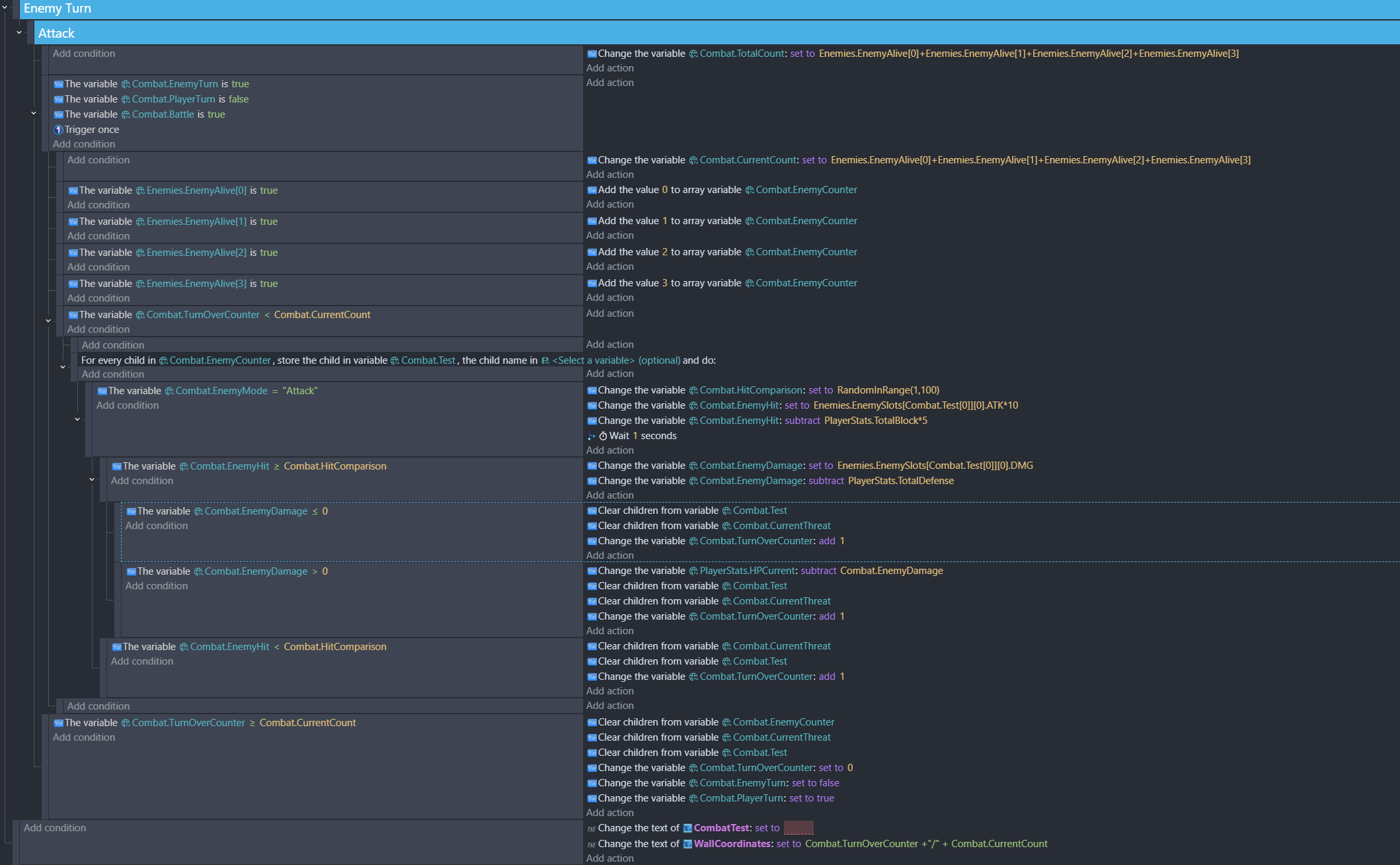Viewport: 1400px width, 865px height.
Task: Click the variable icon beside Combat.TotalCount action
Action: coord(592,54)
